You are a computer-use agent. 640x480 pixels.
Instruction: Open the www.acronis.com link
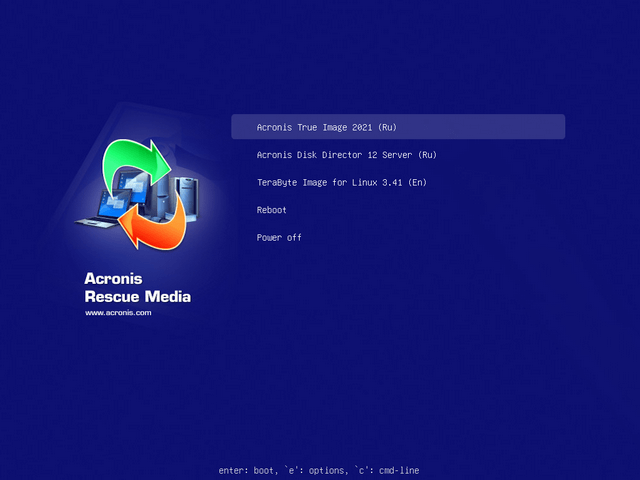(118, 313)
